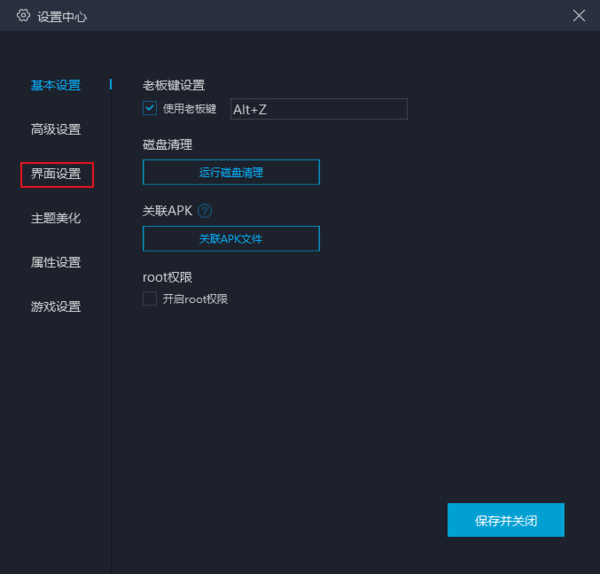Switch to the 高级设置 tab
The width and height of the screenshot is (600, 574).
[x=56, y=130]
